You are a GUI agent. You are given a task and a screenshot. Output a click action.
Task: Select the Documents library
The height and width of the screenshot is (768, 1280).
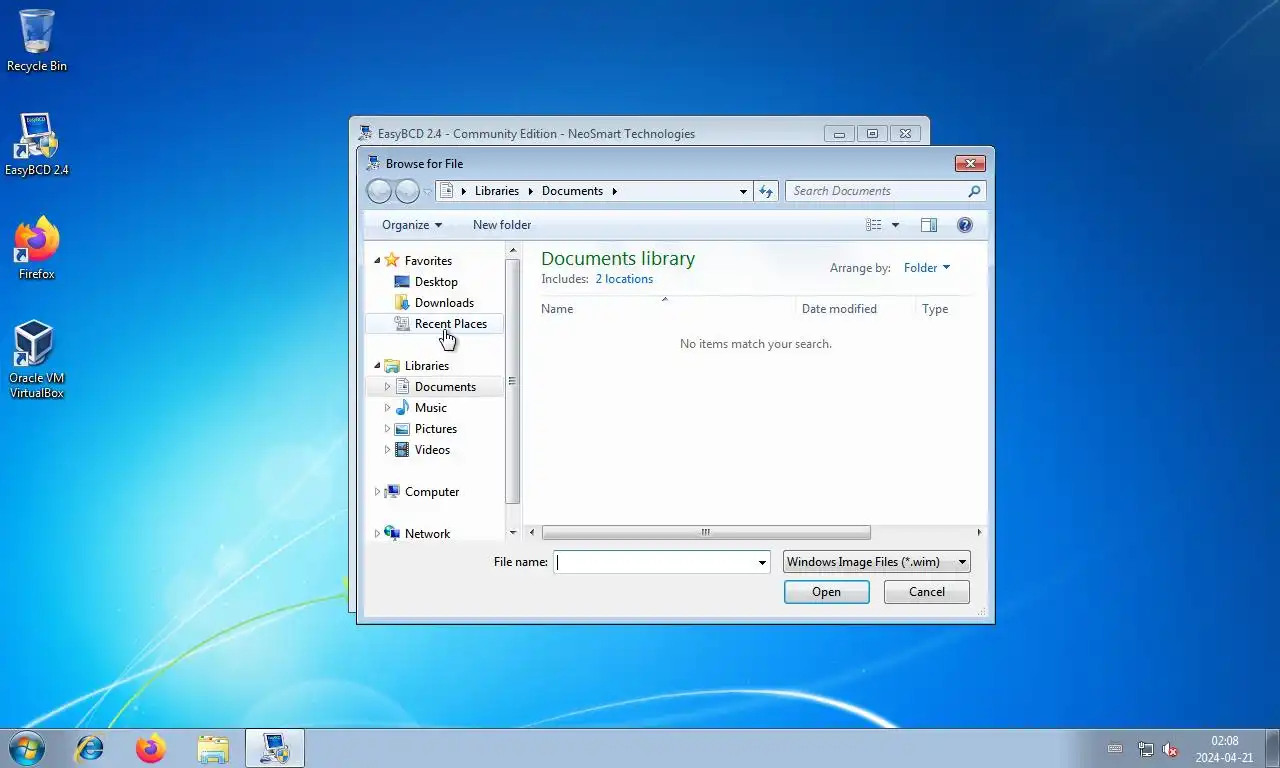tap(445, 387)
